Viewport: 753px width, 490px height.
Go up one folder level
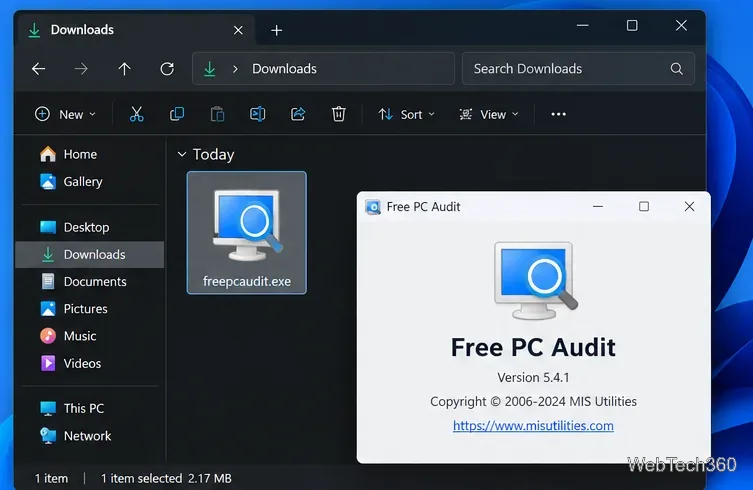point(124,69)
